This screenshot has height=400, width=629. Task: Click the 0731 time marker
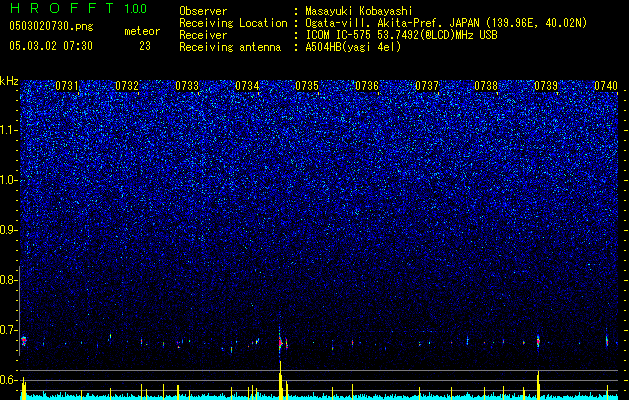pos(67,86)
